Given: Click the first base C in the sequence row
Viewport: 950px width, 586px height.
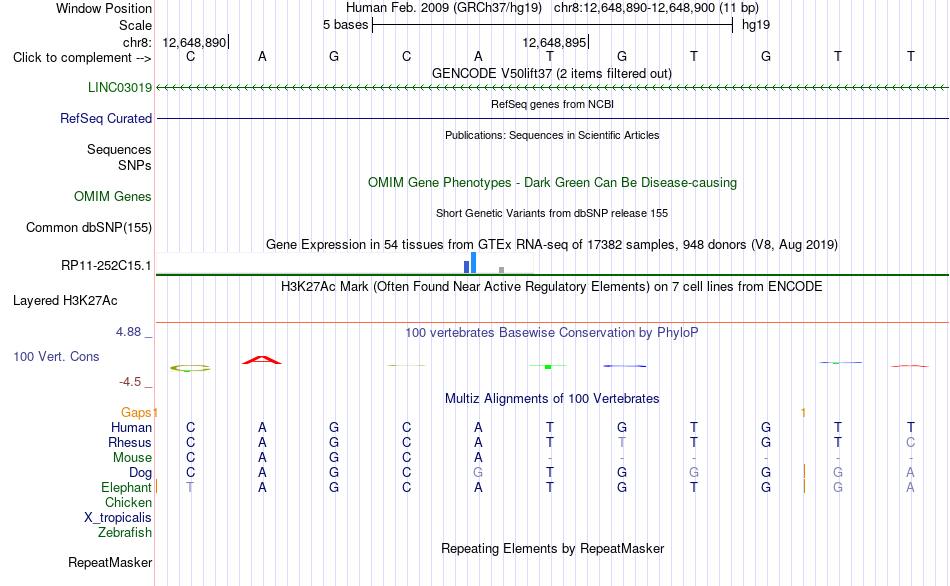Looking at the screenshot, I should coord(190,56).
